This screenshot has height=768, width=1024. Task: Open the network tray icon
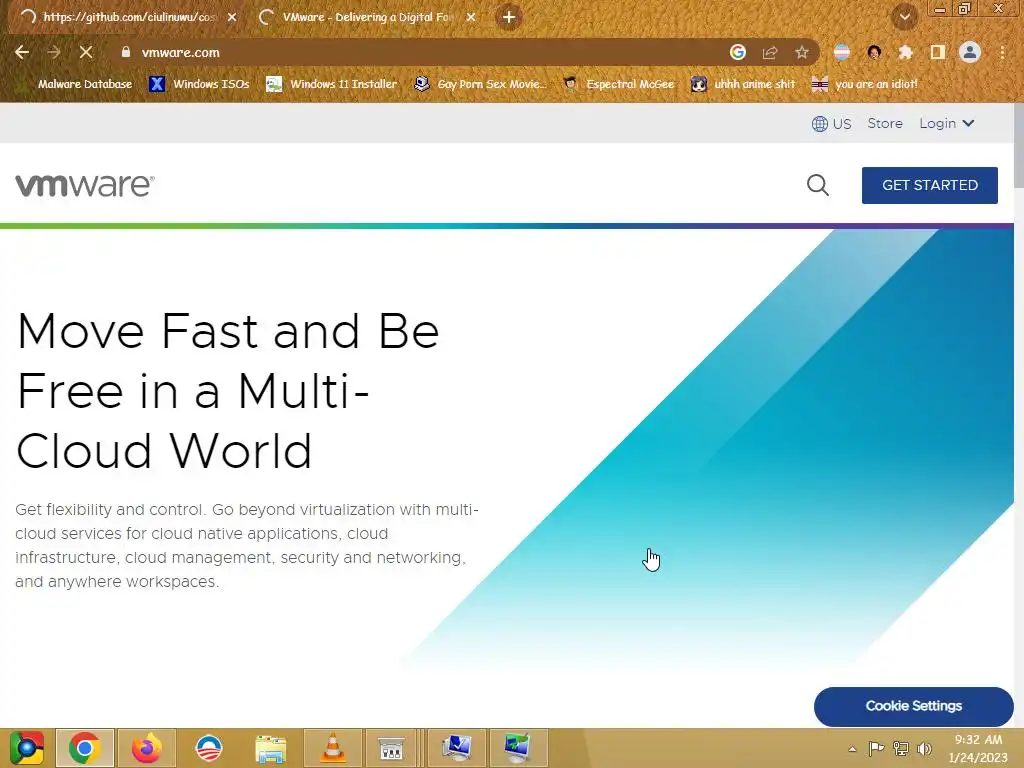901,748
